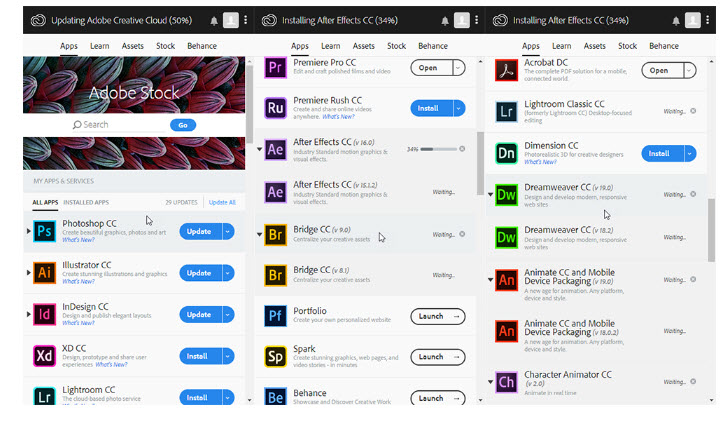The height and width of the screenshot is (423, 728).
Task: Click the Portfolio app icon
Action: coord(276,317)
